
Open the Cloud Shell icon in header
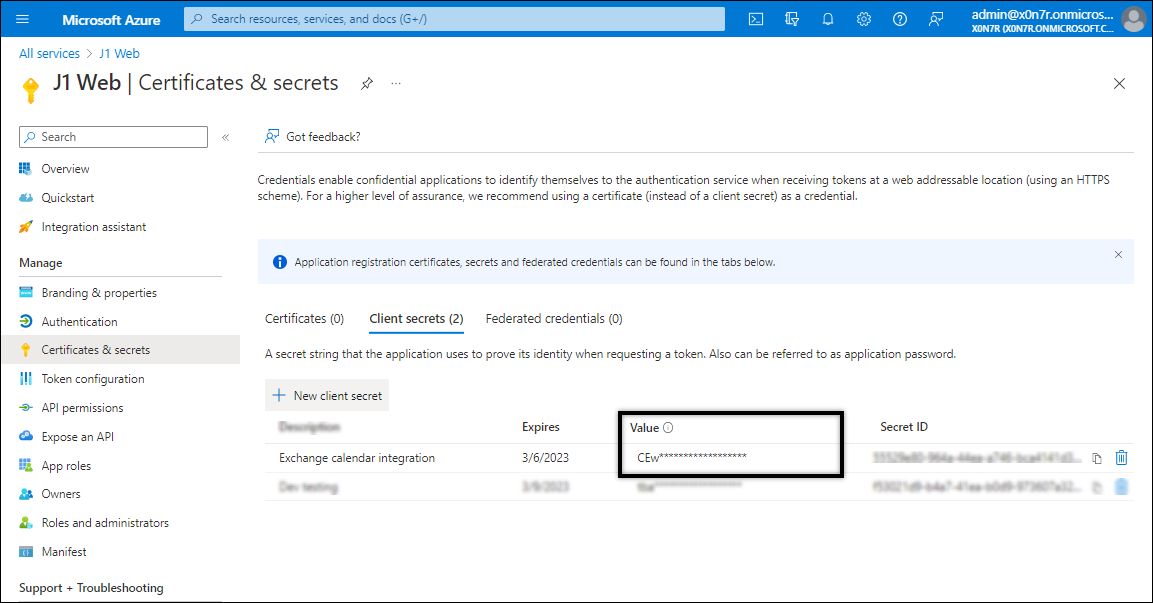757,19
